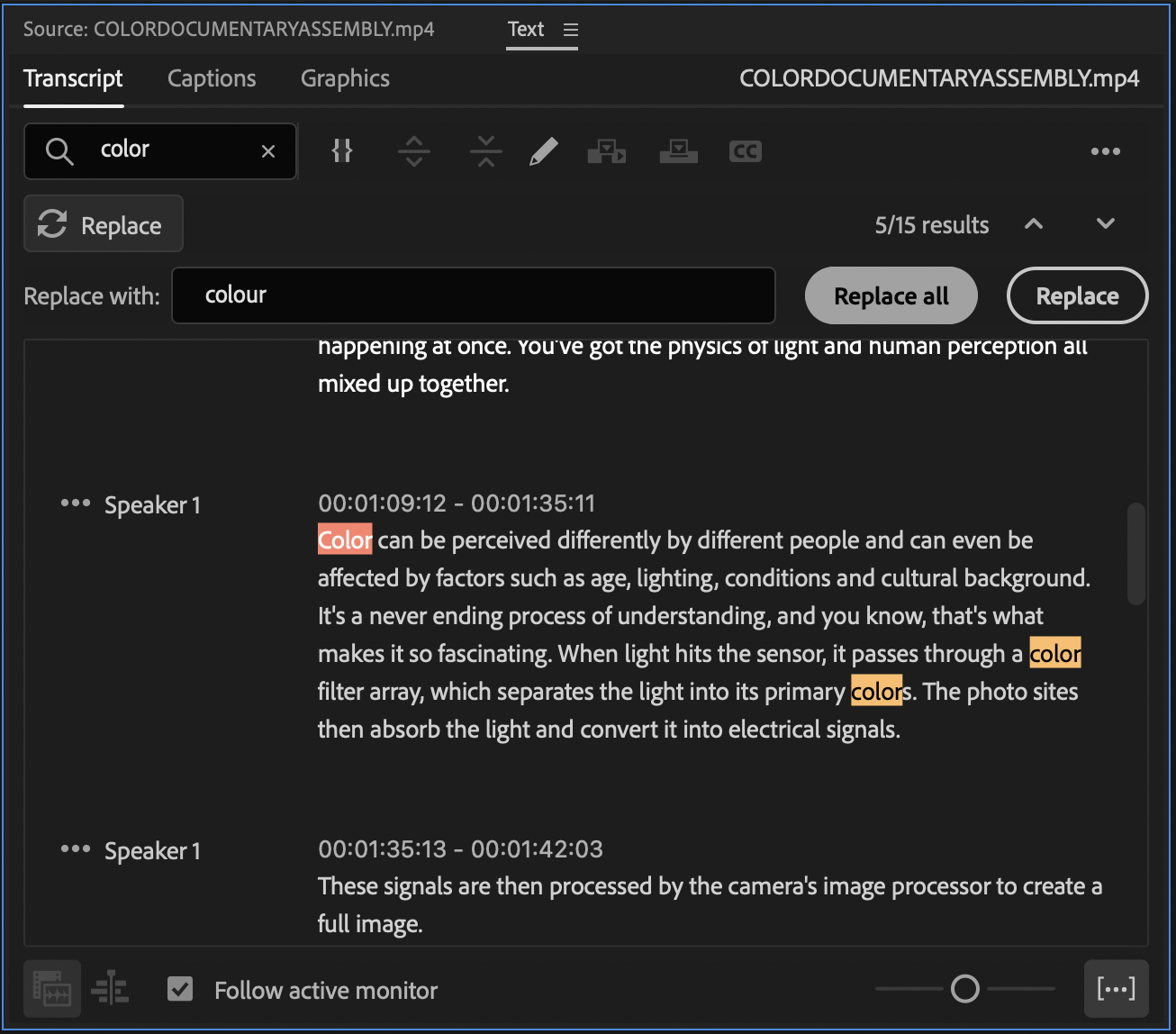This screenshot has height=1034, width=1176.
Task: Open the transcript options menu via ellipsis
Action: [1106, 151]
